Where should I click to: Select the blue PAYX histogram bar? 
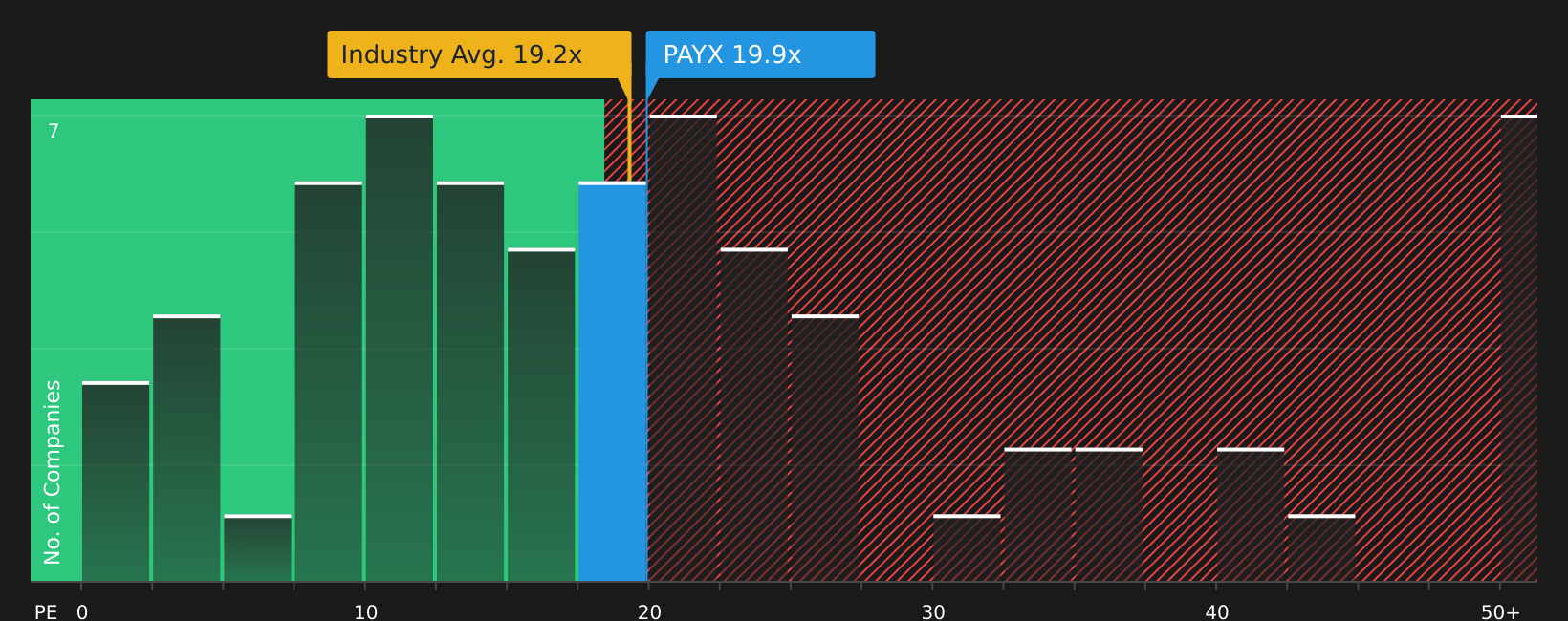(x=613, y=381)
